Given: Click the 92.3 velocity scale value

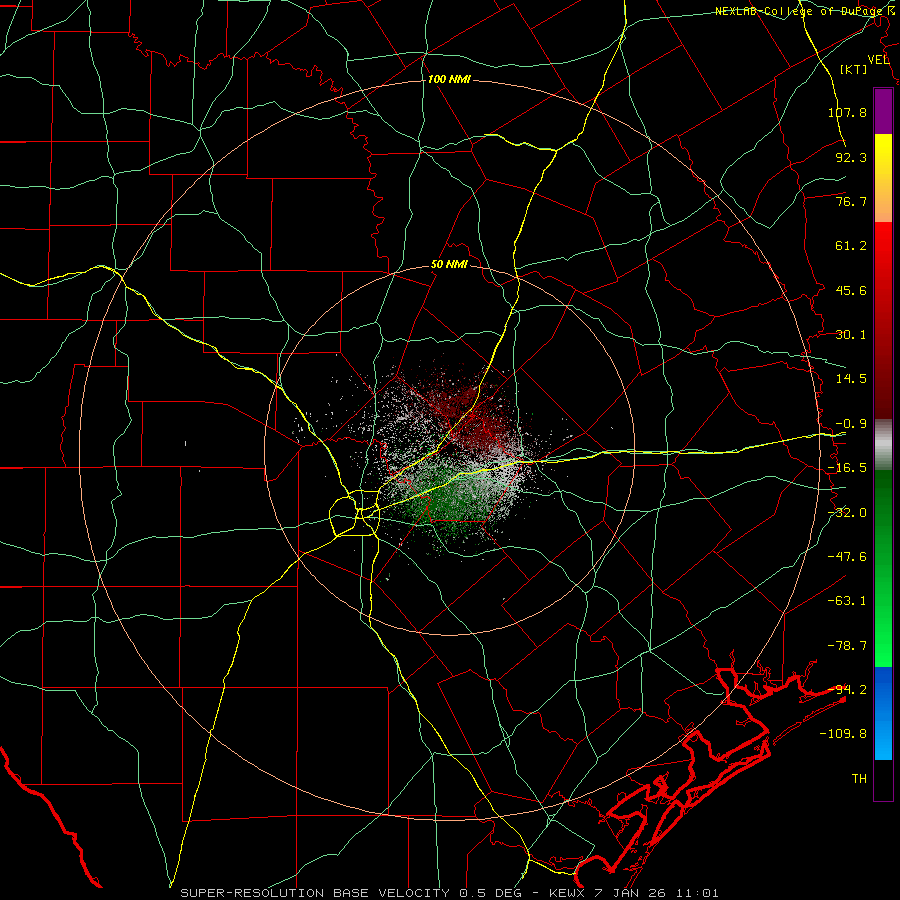Looking at the screenshot, I should (851, 157).
